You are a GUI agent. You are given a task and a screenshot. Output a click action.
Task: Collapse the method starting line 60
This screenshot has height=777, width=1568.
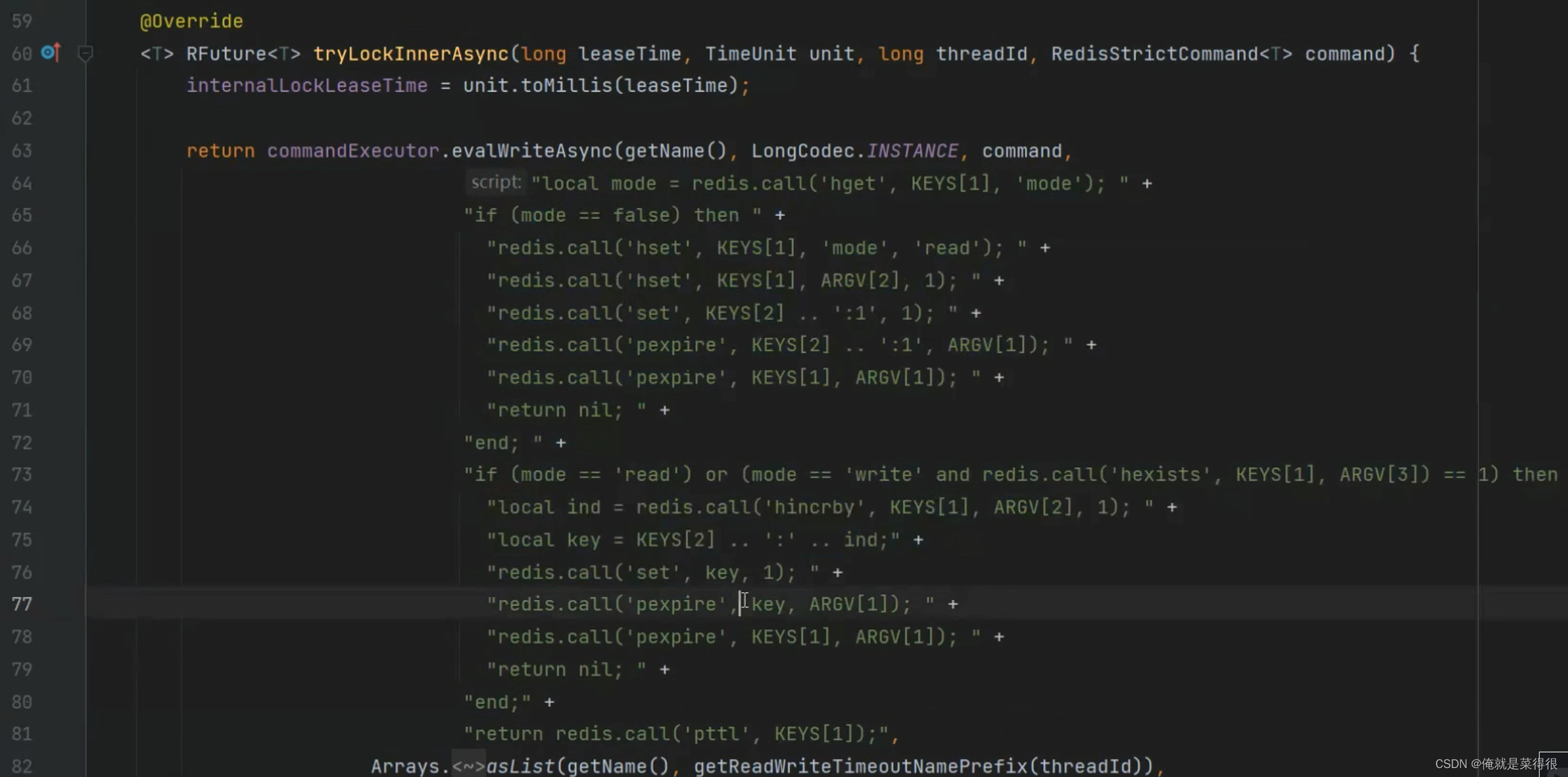(x=85, y=53)
